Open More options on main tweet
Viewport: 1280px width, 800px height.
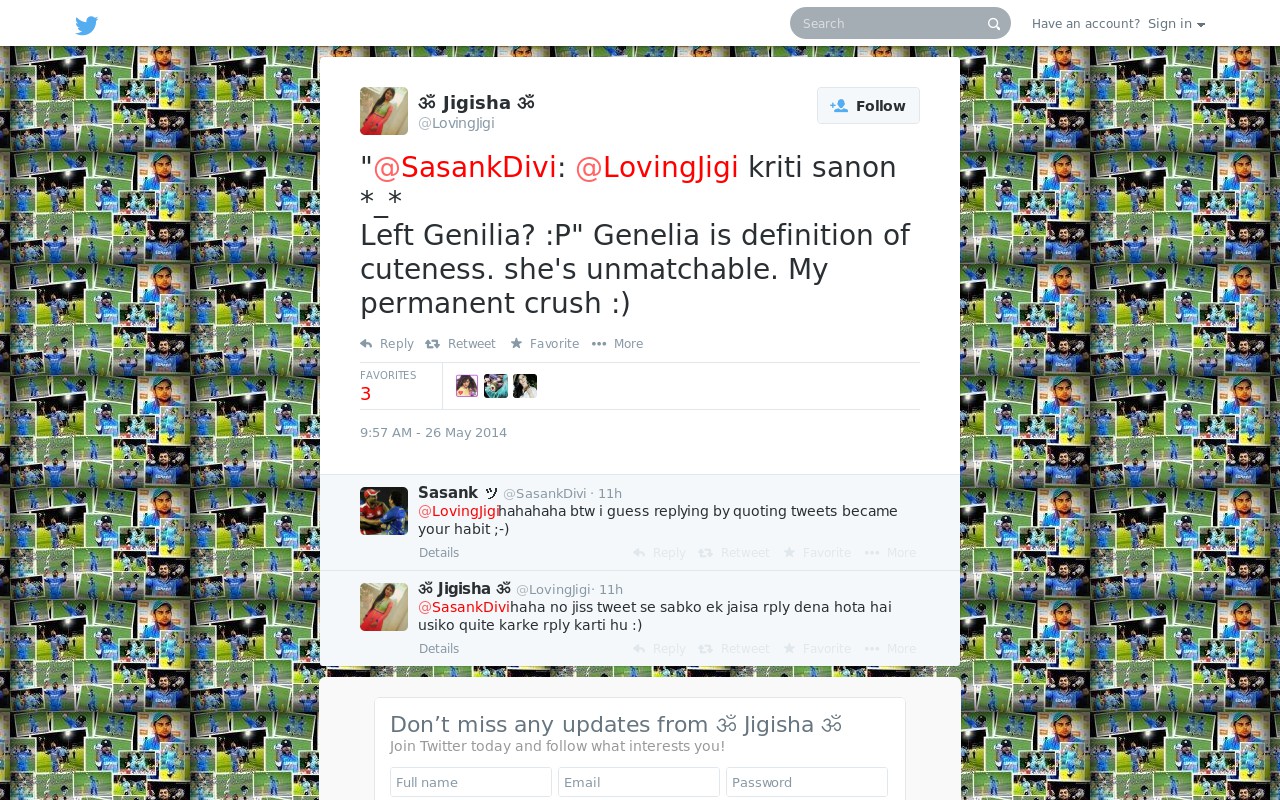(x=617, y=344)
